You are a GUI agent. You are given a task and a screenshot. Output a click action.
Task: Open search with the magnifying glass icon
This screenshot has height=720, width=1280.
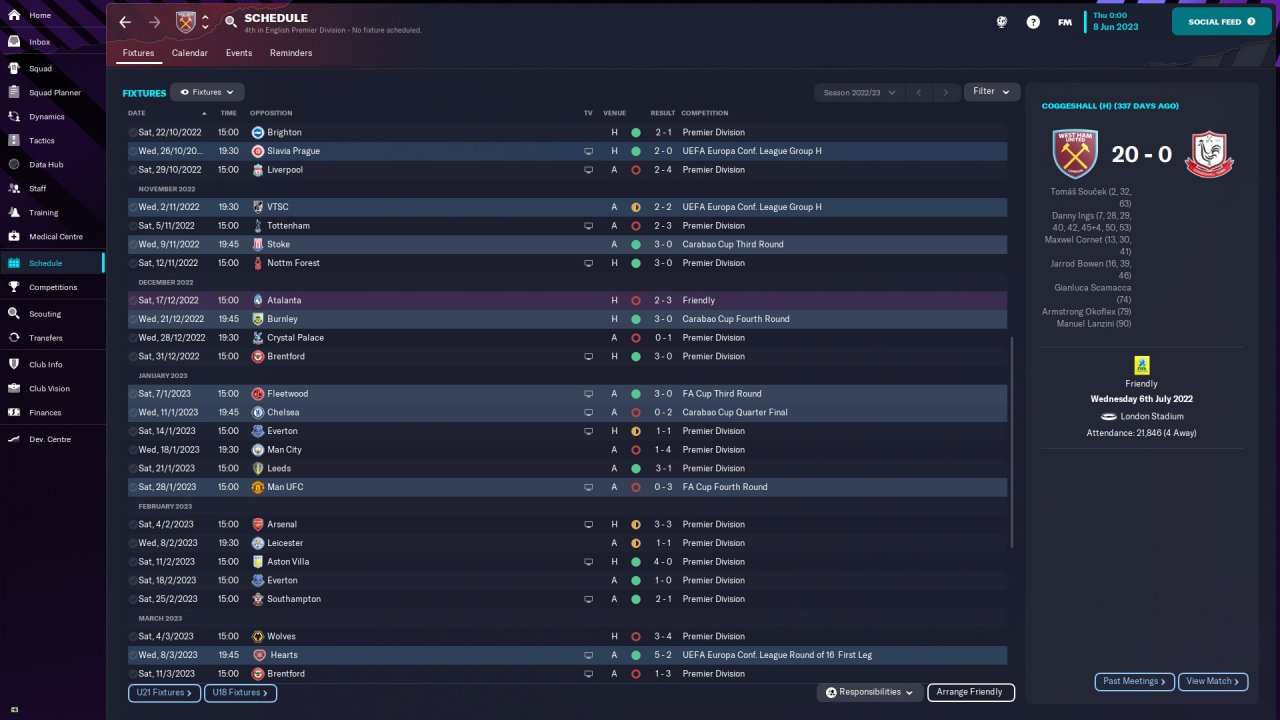231,22
